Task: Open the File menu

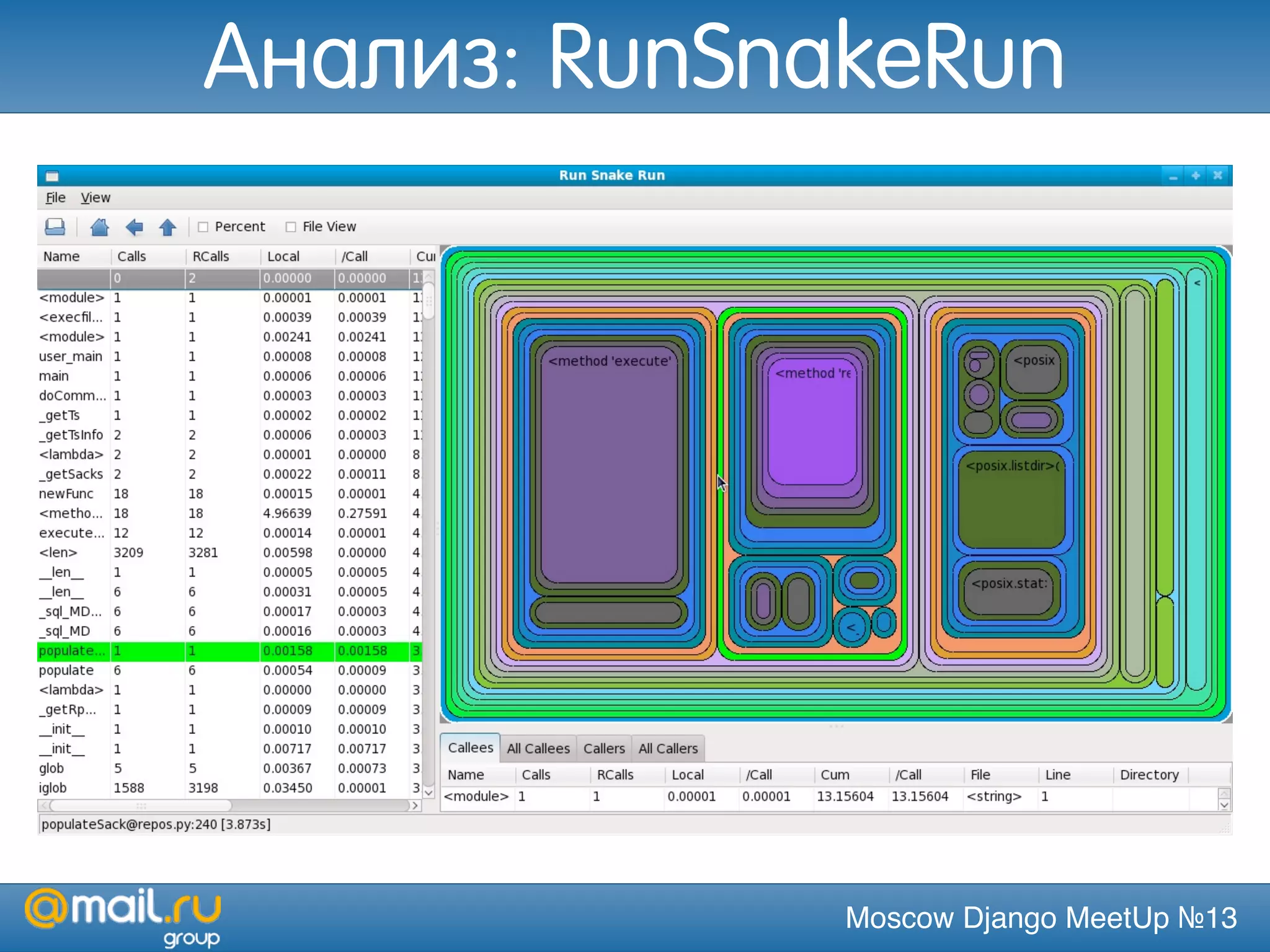Action: [x=55, y=198]
